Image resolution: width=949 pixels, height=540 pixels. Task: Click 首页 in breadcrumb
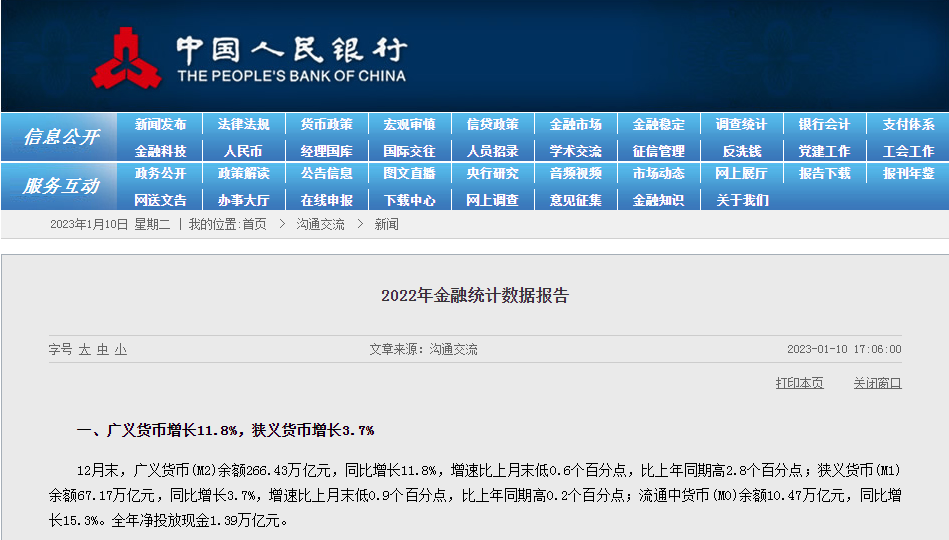click(254, 225)
